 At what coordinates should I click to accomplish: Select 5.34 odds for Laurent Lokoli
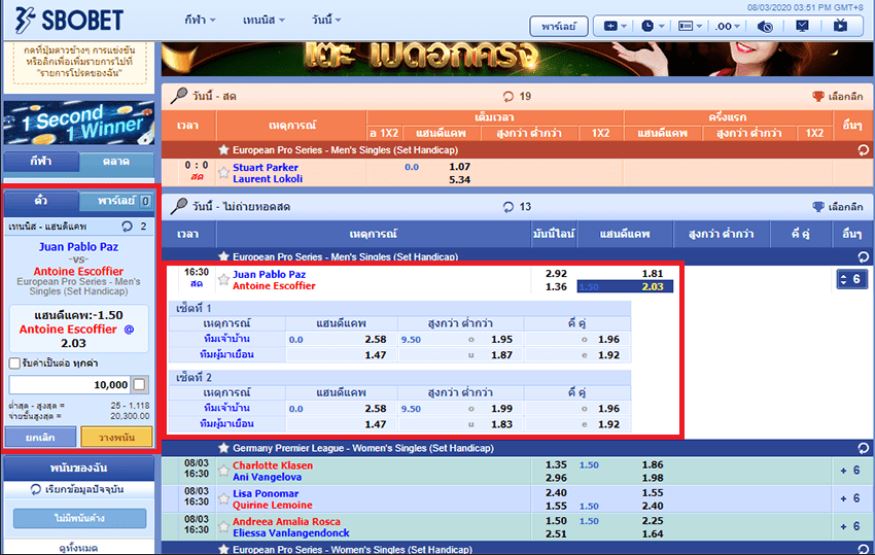tap(459, 180)
